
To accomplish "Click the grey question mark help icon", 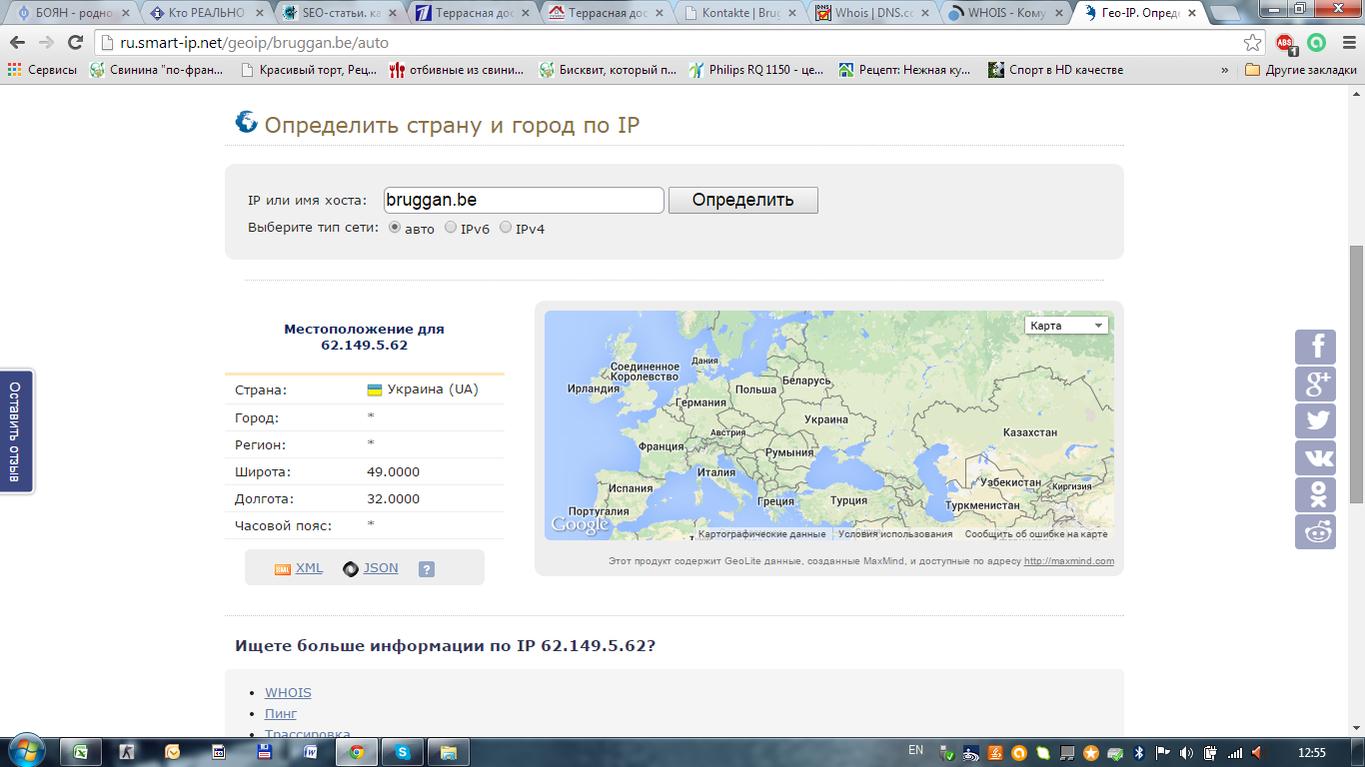I will pos(426,569).
